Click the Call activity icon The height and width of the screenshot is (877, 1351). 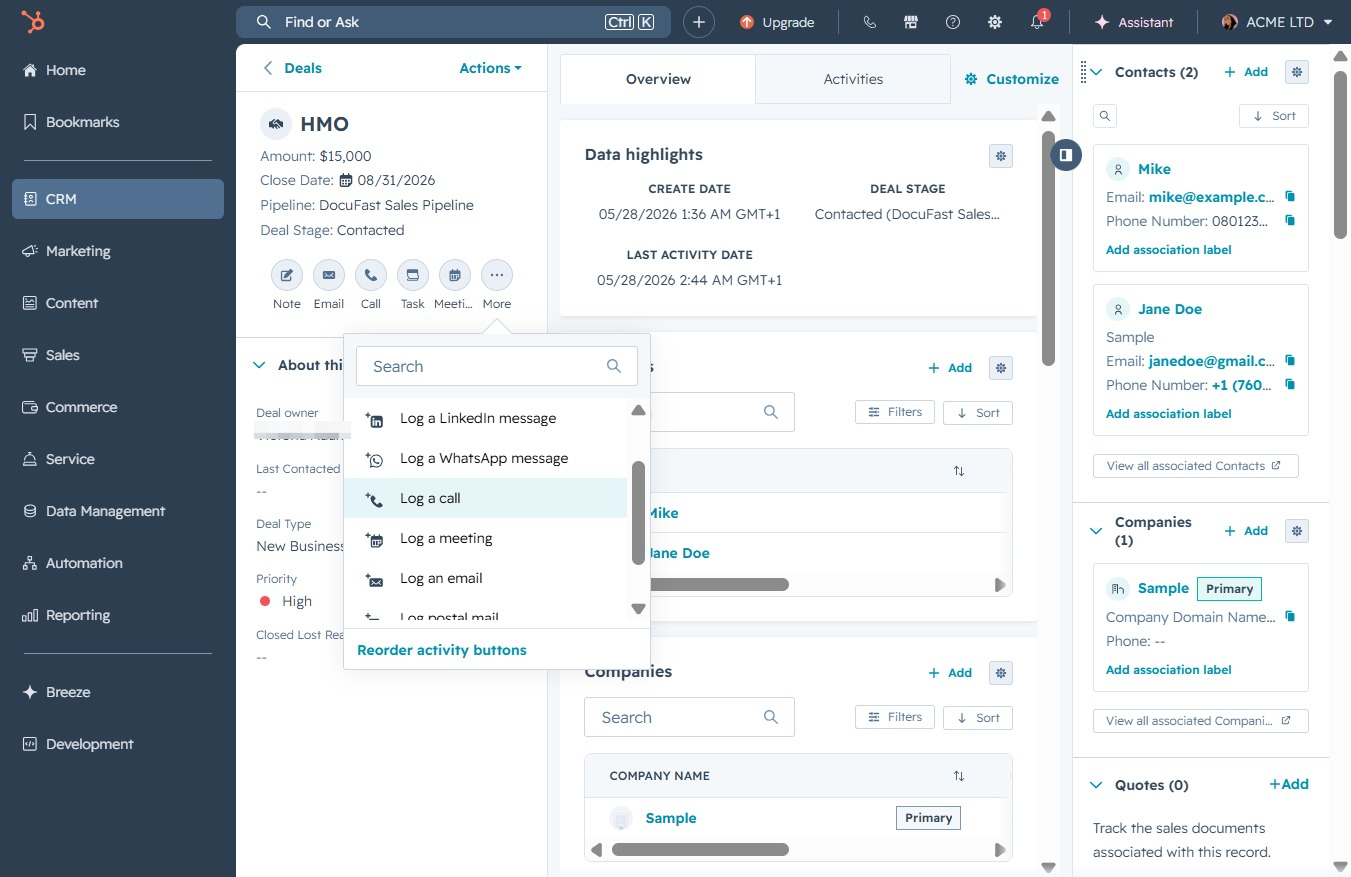[x=371, y=275]
